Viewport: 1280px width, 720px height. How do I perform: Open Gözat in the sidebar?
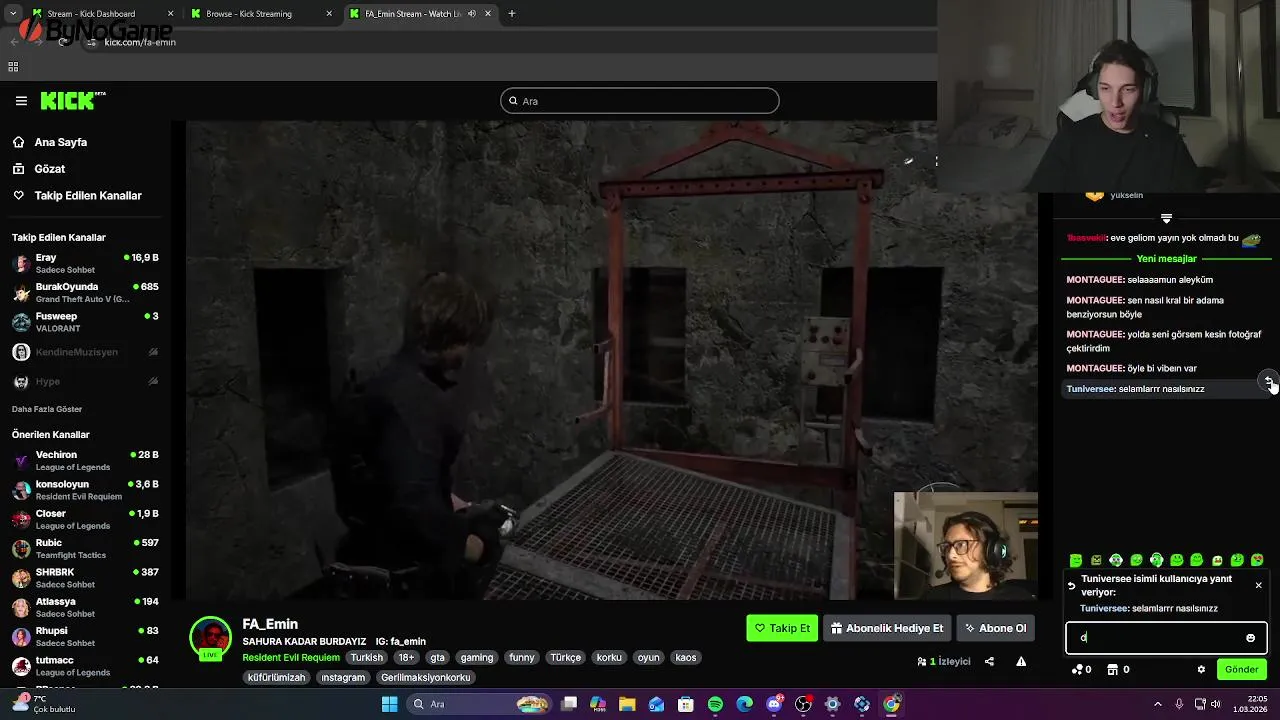click(49, 169)
